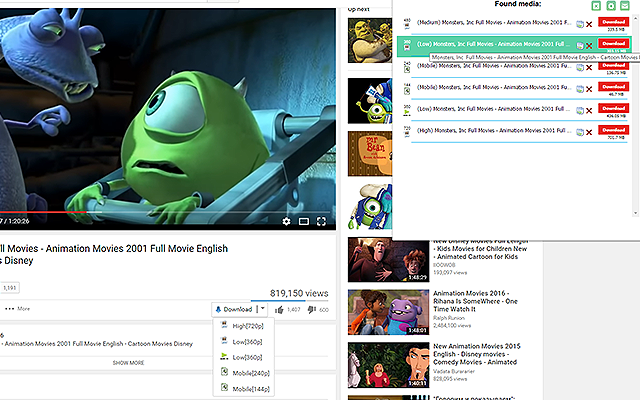
Task: Click the green circle icon in Found media header
Action: click(x=611, y=5)
